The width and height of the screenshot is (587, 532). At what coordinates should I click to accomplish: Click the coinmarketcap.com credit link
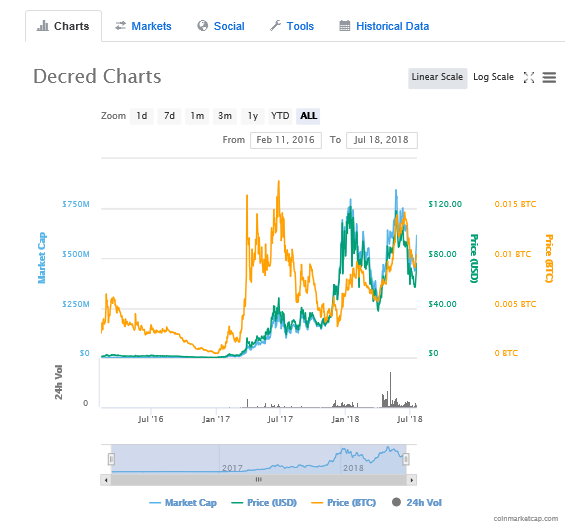coord(526,519)
